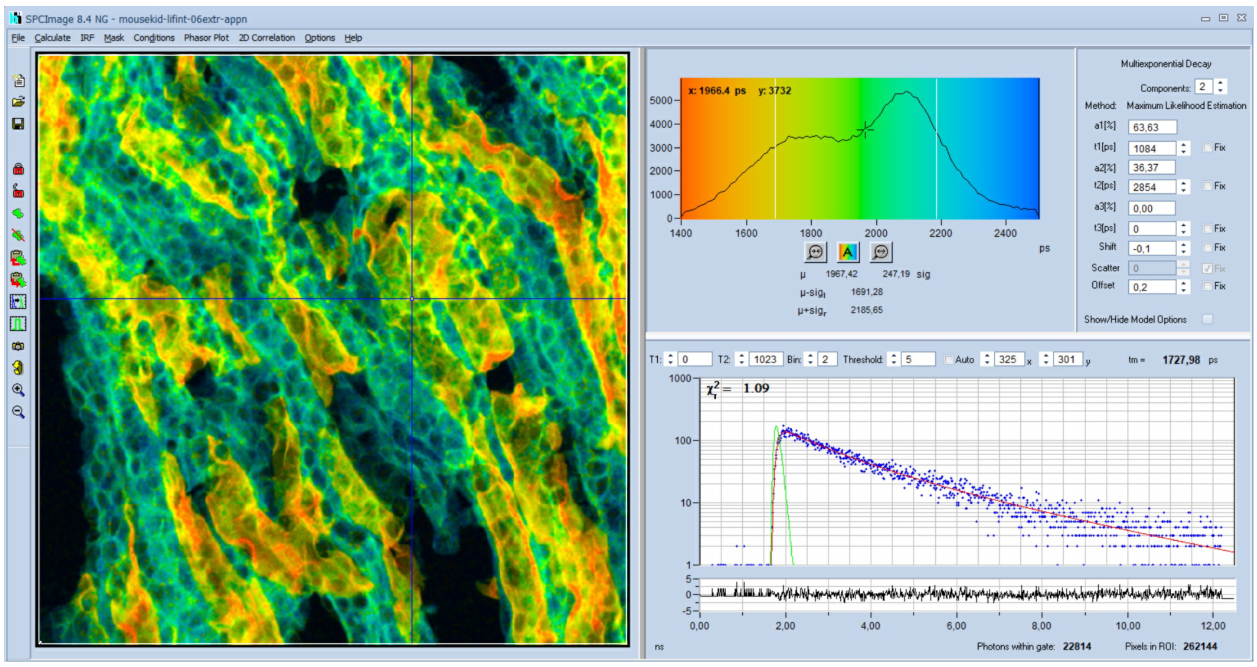This screenshot has height=667, width=1257.
Task: Click the zoom in magnifier icon
Action: pos(18,389)
